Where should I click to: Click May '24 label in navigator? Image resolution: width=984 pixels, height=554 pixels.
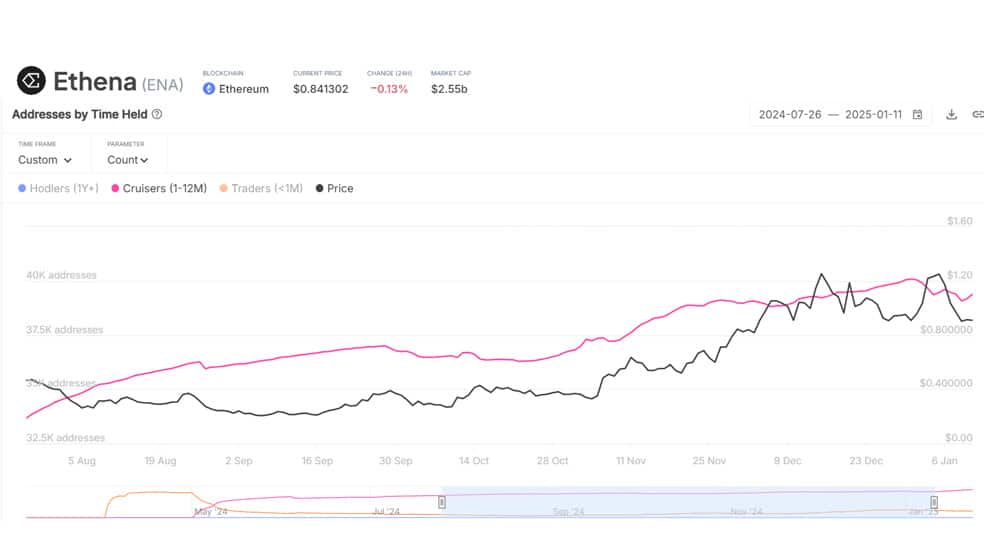pyautogui.click(x=211, y=512)
